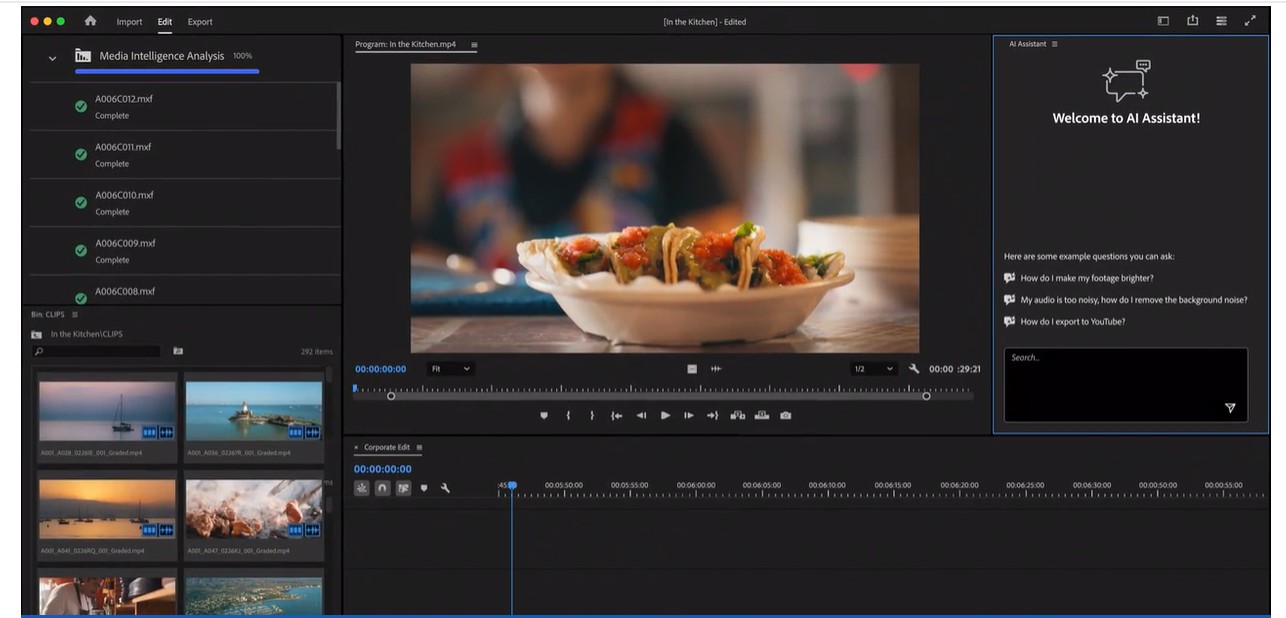Open the 1/2 playback resolution dropdown

[x=873, y=369]
